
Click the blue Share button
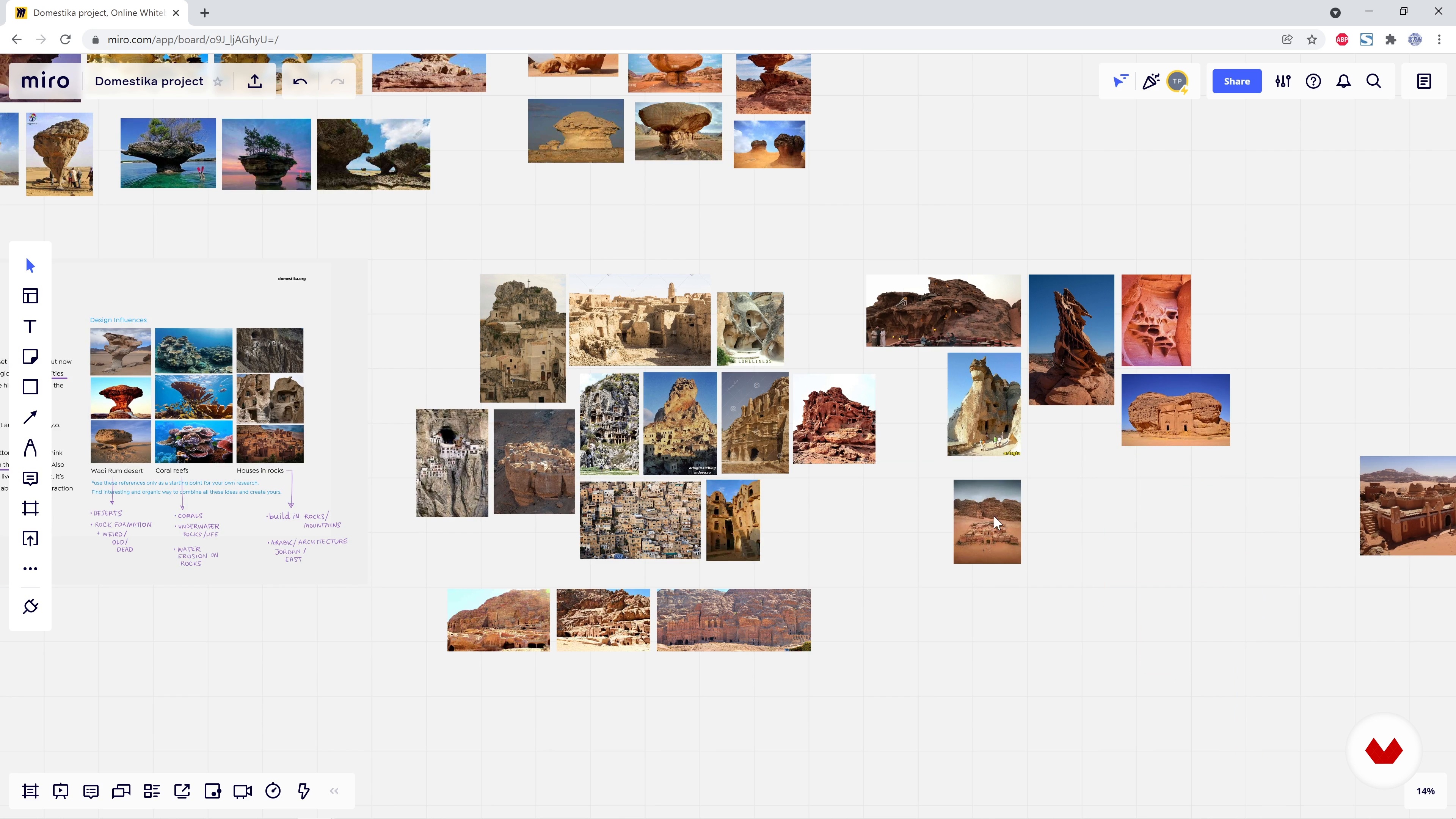tap(1237, 82)
